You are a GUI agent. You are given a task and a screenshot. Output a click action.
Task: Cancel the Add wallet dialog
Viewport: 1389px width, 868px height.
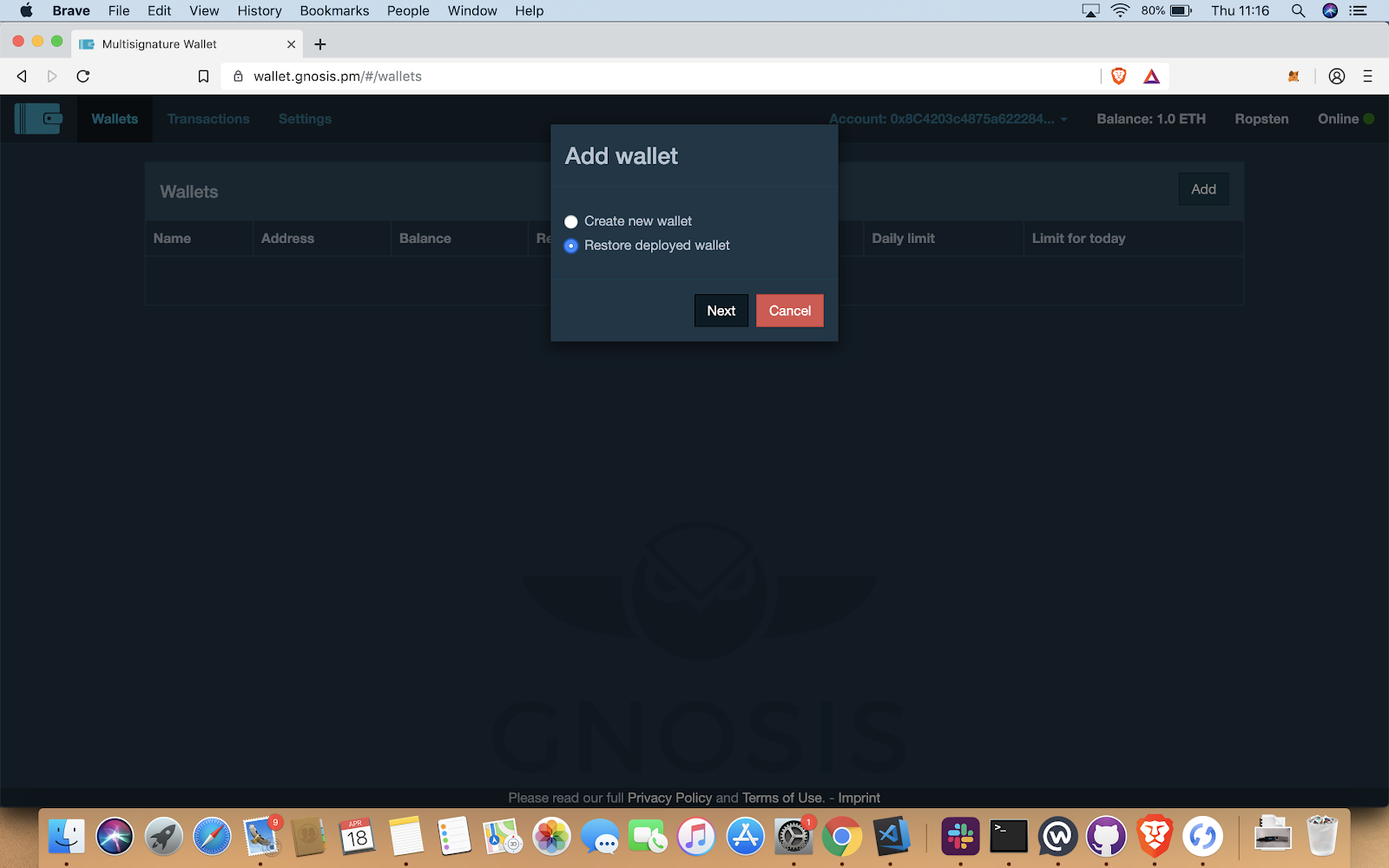(x=789, y=311)
